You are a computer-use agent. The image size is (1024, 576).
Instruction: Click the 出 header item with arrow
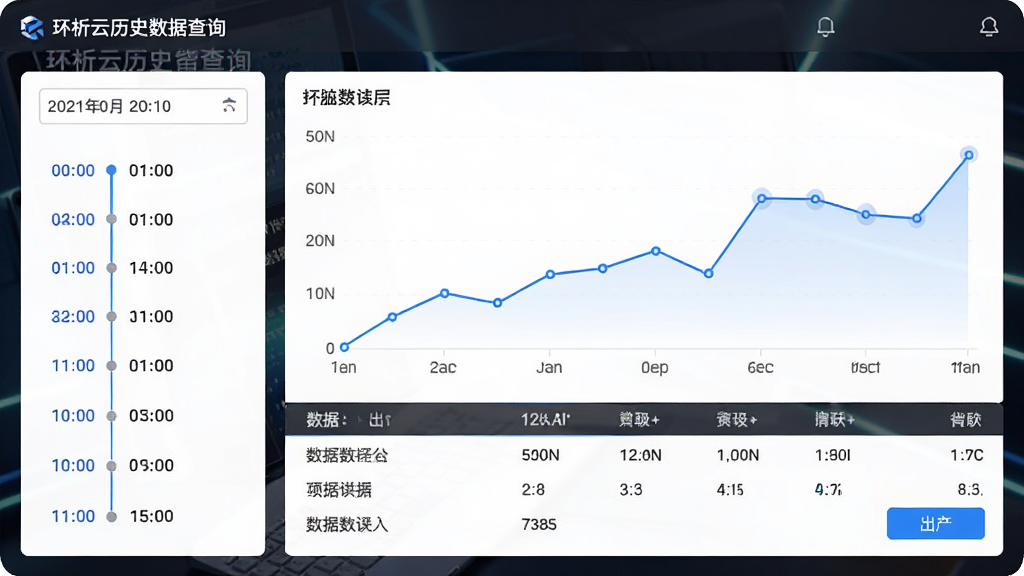(x=379, y=420)
